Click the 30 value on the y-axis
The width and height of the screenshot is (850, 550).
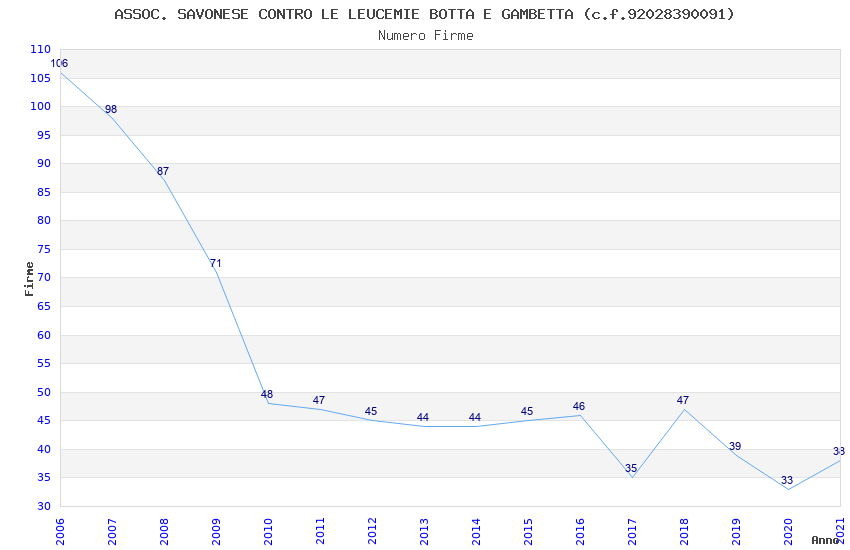pos(44,506)
